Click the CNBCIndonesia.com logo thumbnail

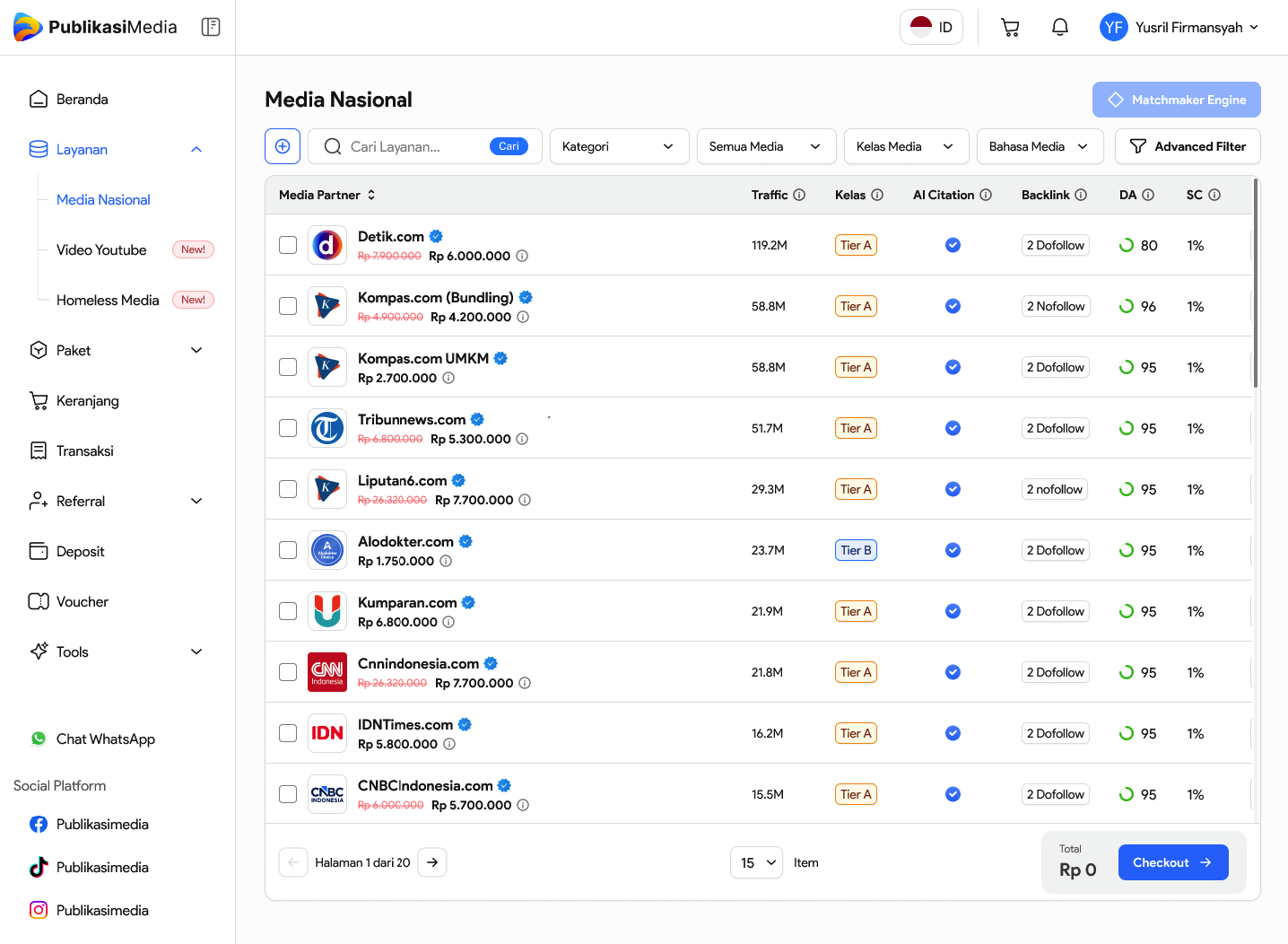[x=327, y=794]
